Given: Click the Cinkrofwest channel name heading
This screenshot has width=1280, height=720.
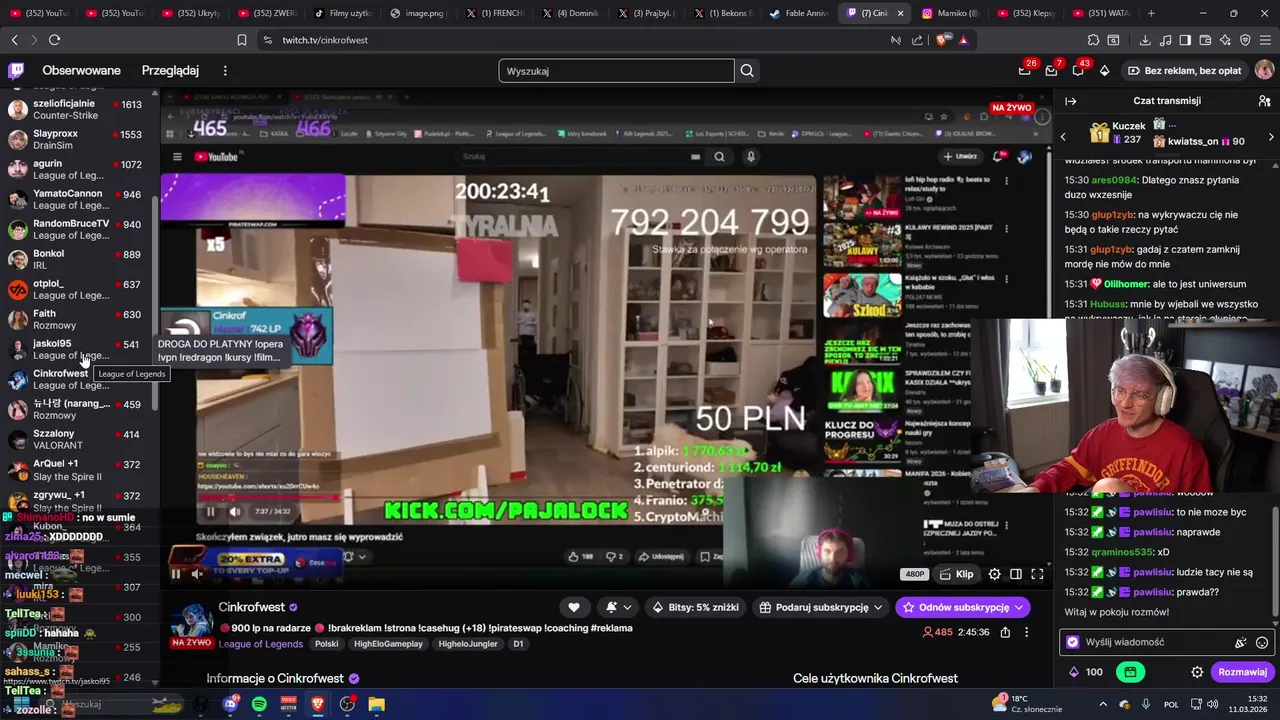Looking at the screenshot, I should click(252, 607).
